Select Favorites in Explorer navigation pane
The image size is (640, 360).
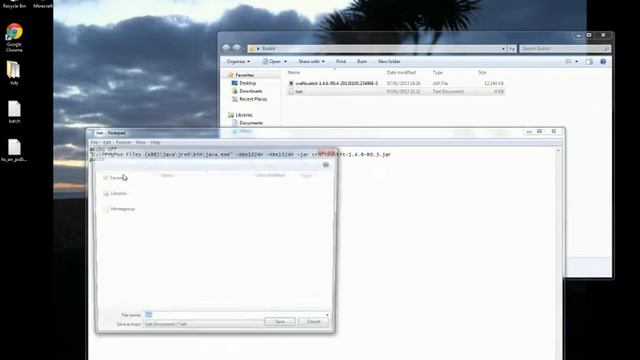244,75
